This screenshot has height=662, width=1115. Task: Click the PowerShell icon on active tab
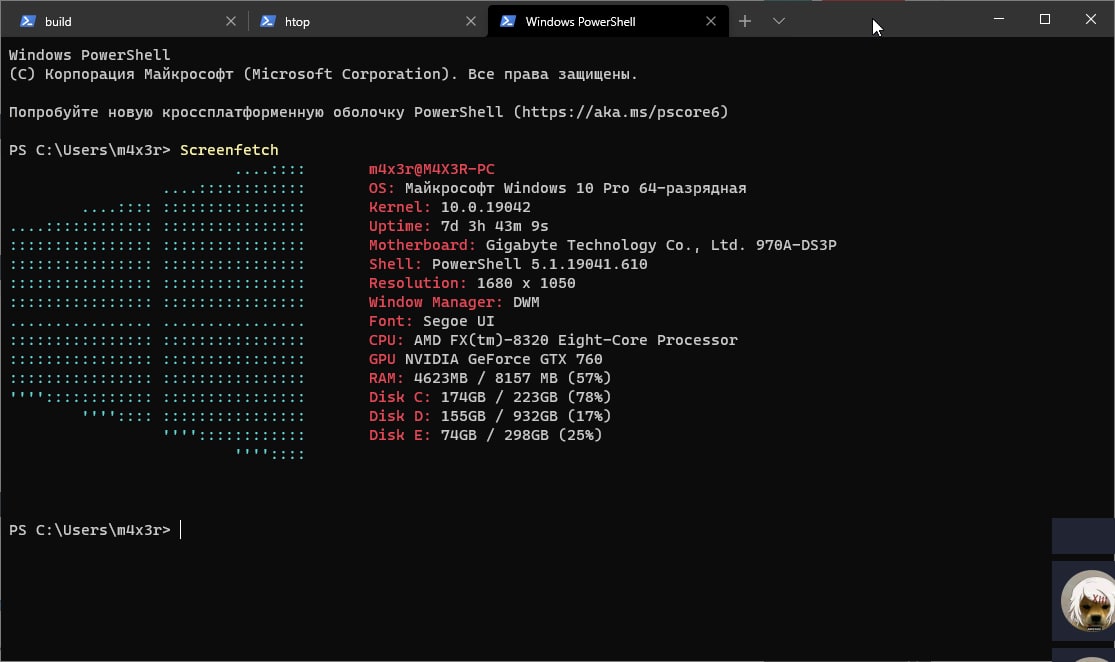pyautogui.click(x=508, y=21)
